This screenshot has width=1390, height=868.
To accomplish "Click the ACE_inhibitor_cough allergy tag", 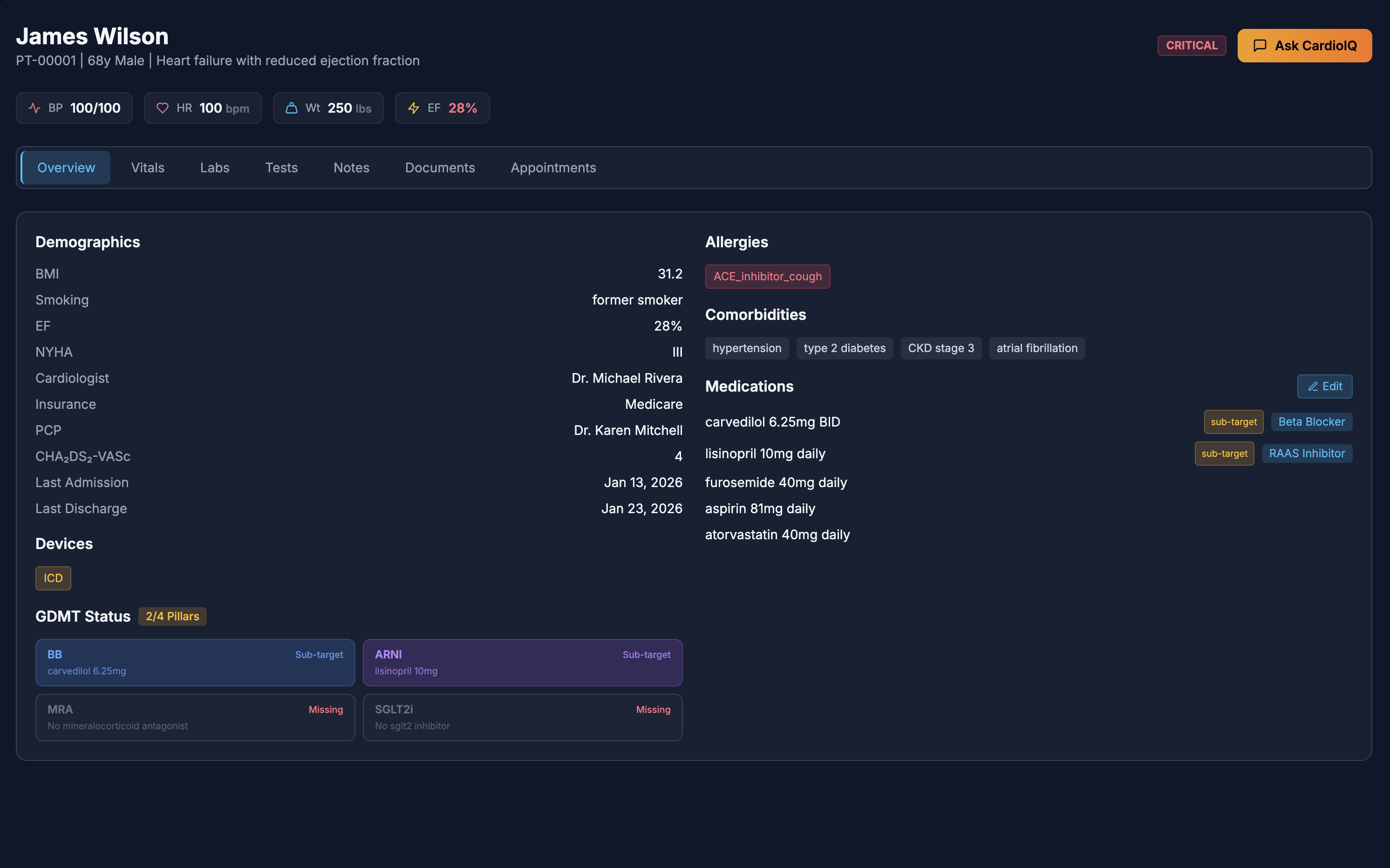I will [x=767, y=276].
